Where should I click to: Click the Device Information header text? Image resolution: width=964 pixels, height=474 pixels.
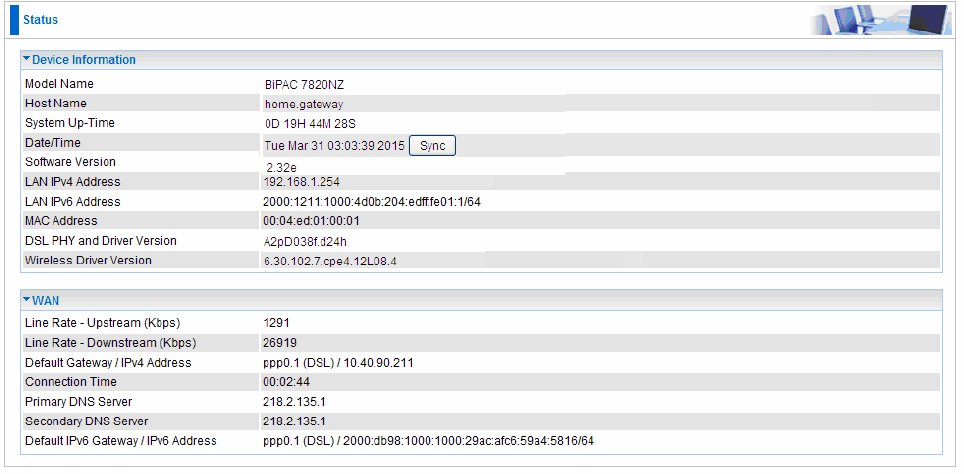pyautogui.click(x=84, y=60)
